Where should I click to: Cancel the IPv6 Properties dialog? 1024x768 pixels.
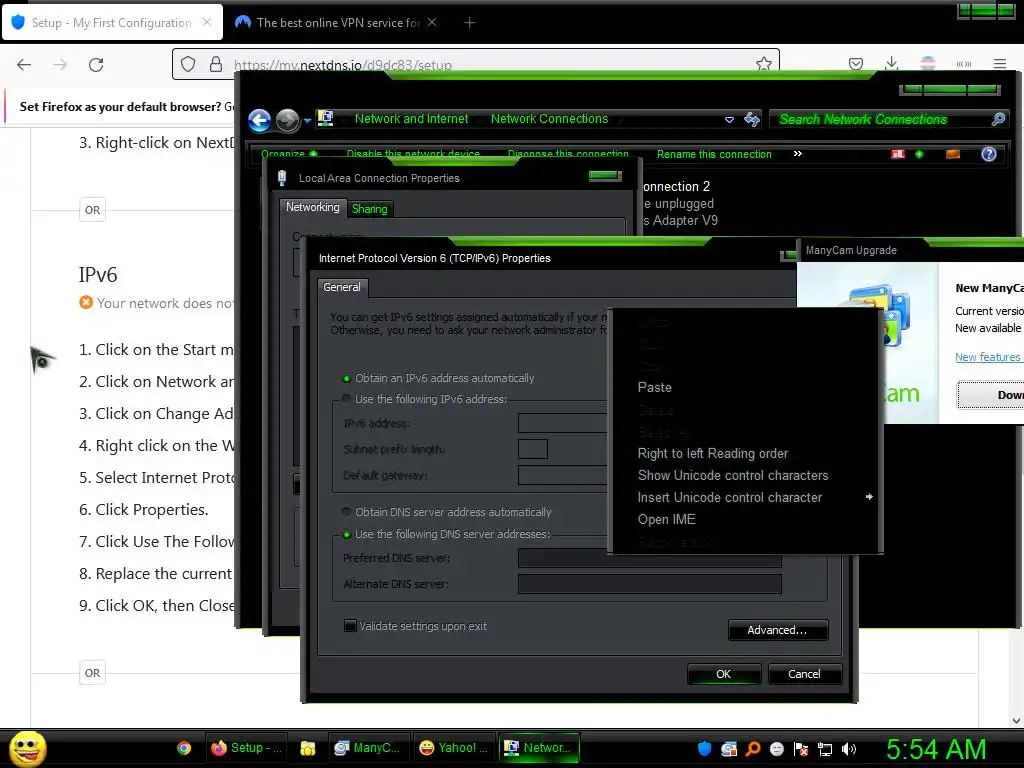[x=804, y=674]
